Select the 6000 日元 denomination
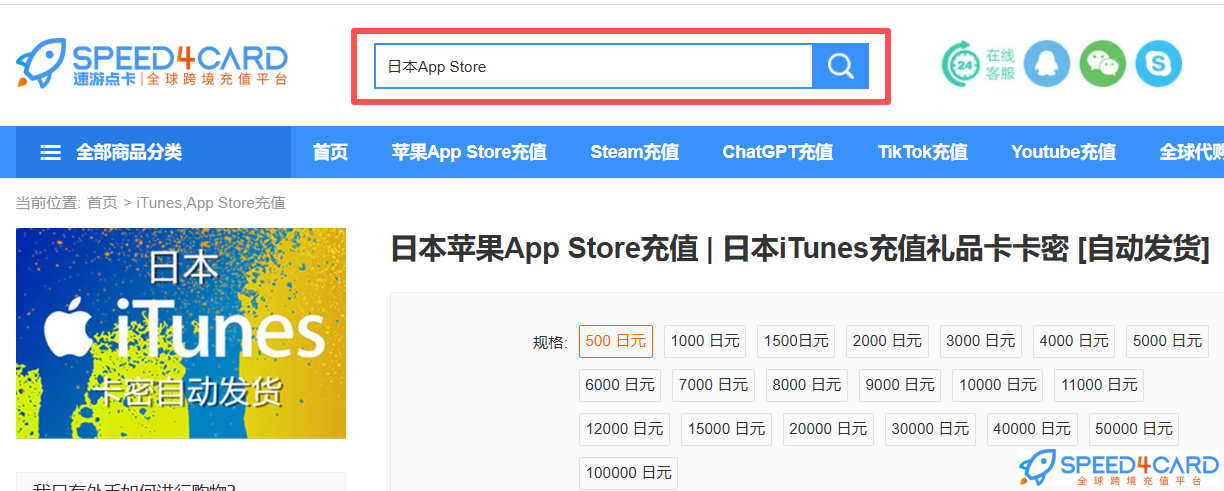 click(620, 385)
